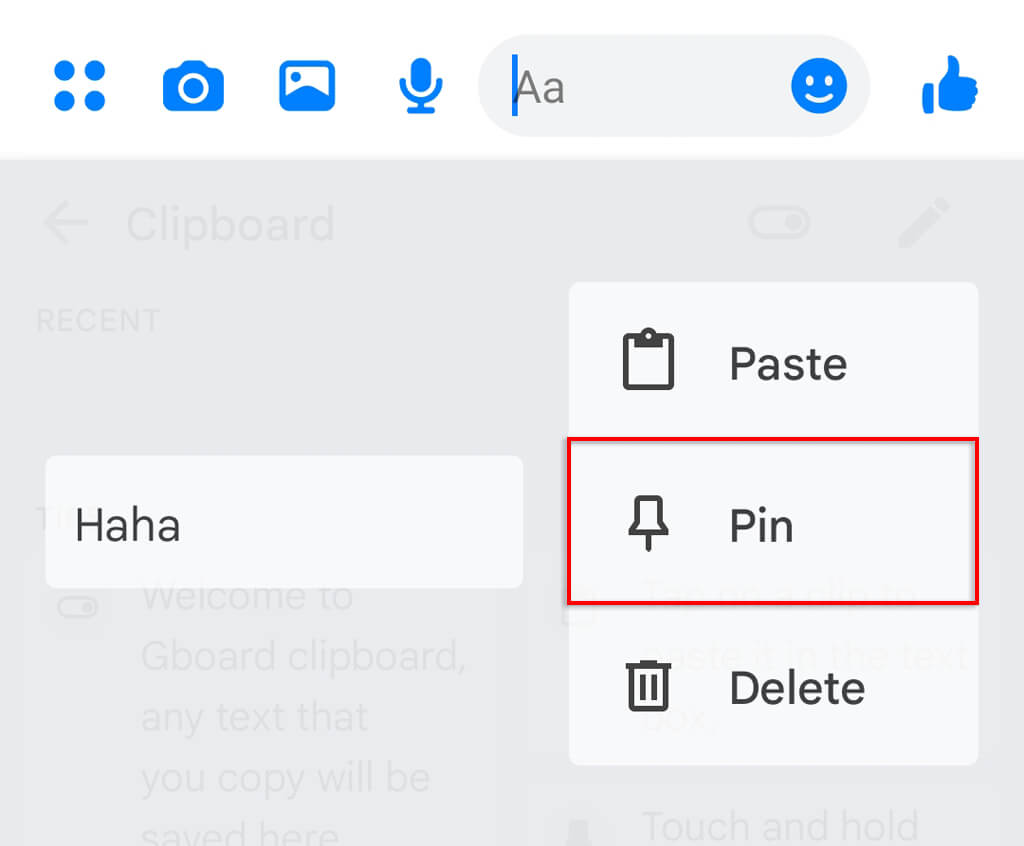Viewport: 1024px width, 846px height.
Task: Go back using the Clipboard arrow
Action: coord(66,224)
